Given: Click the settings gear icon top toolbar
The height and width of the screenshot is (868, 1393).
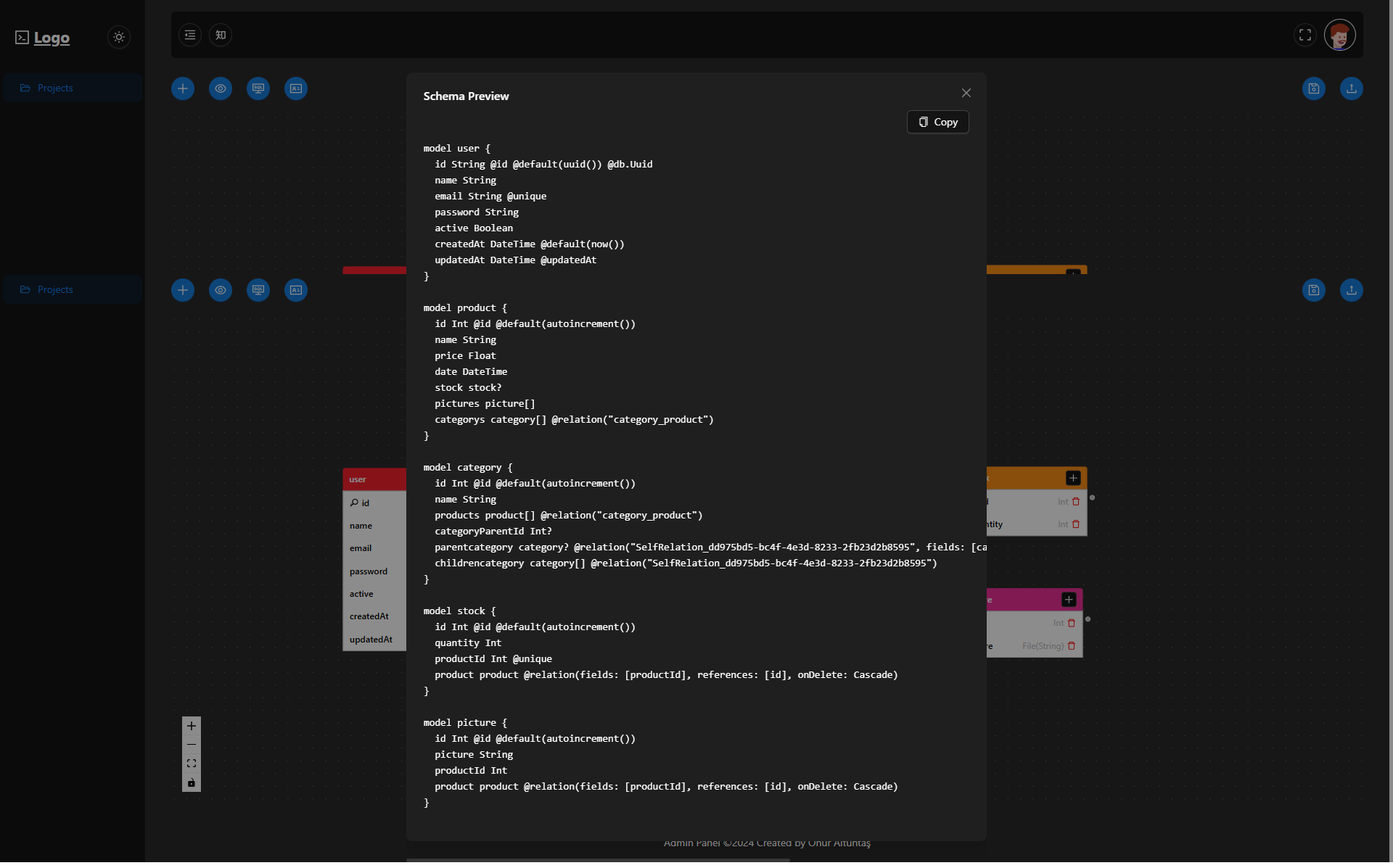Looking at the screenshot, I should 118,37.
